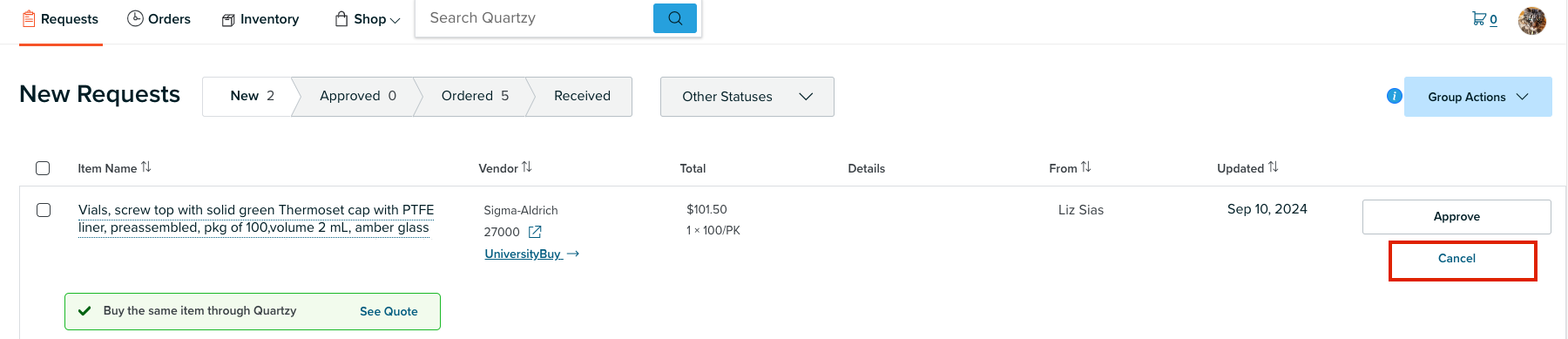The width and height of the screenshot is (1568, 339).
Task: Open external link icon next to 27000
Action: pyautogui.click(x=535, y=232)
